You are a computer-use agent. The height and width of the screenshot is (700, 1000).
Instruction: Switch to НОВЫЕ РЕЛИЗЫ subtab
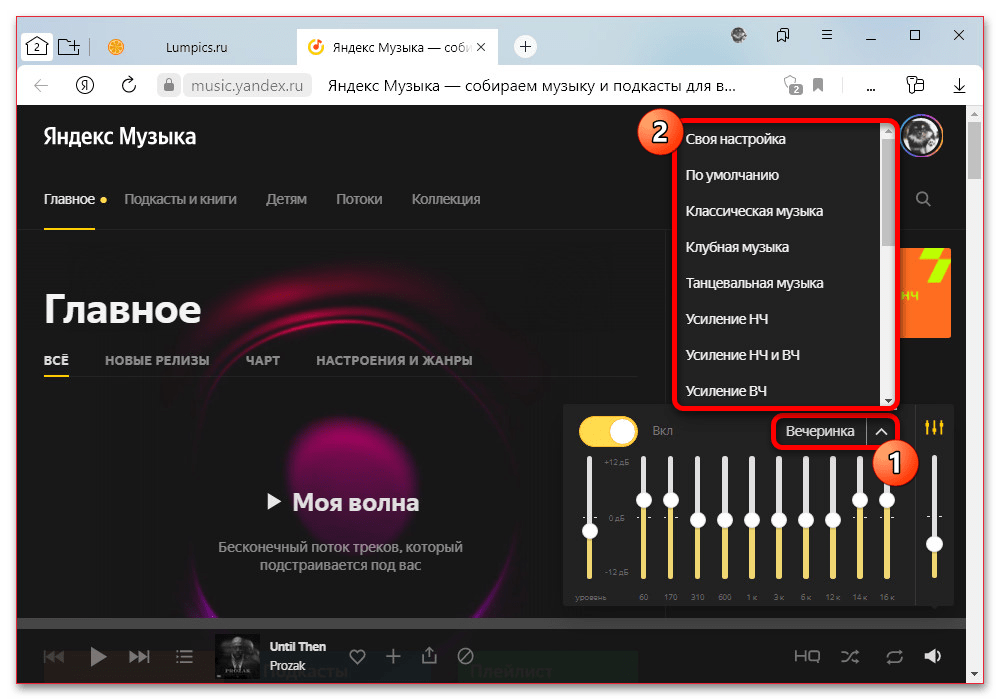point(157,361)
